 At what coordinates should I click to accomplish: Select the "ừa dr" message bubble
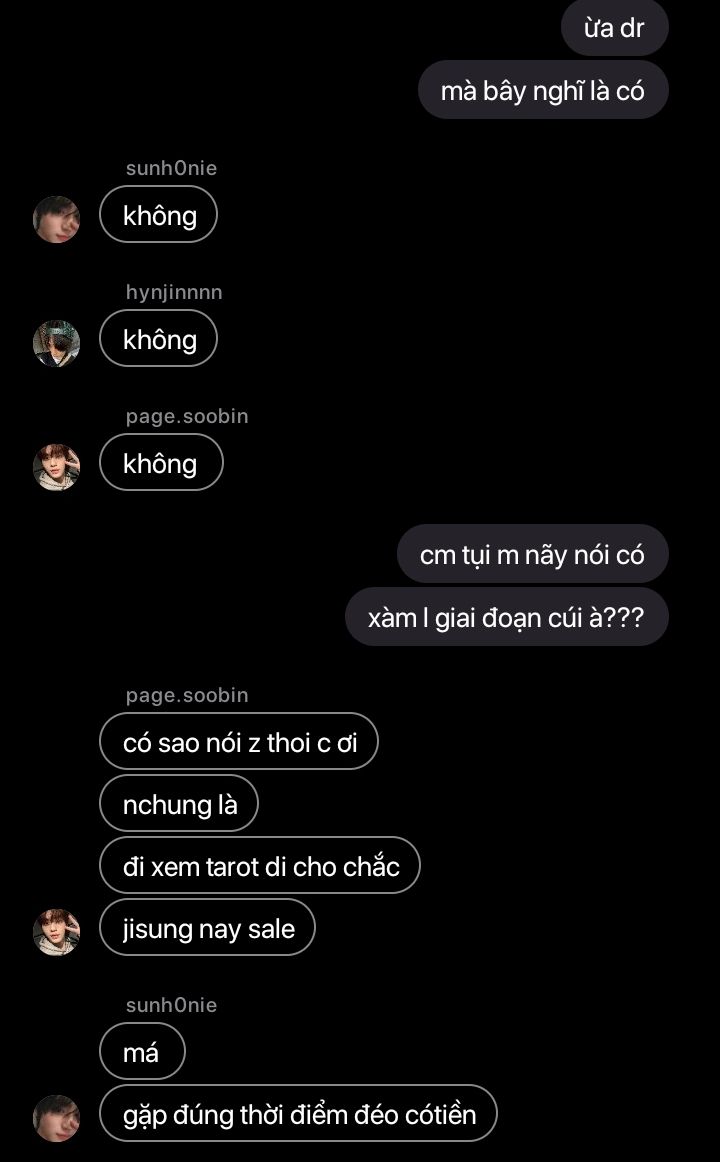tap(615, 28)
